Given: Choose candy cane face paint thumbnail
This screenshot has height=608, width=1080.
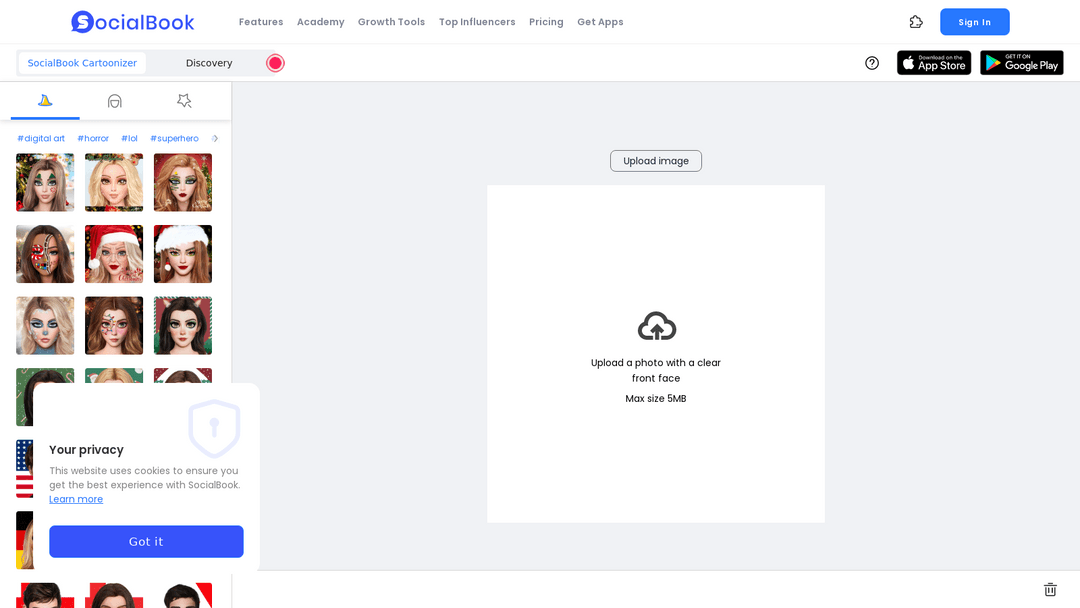Looking at the screenshot, I should click(x=45, y=254).
